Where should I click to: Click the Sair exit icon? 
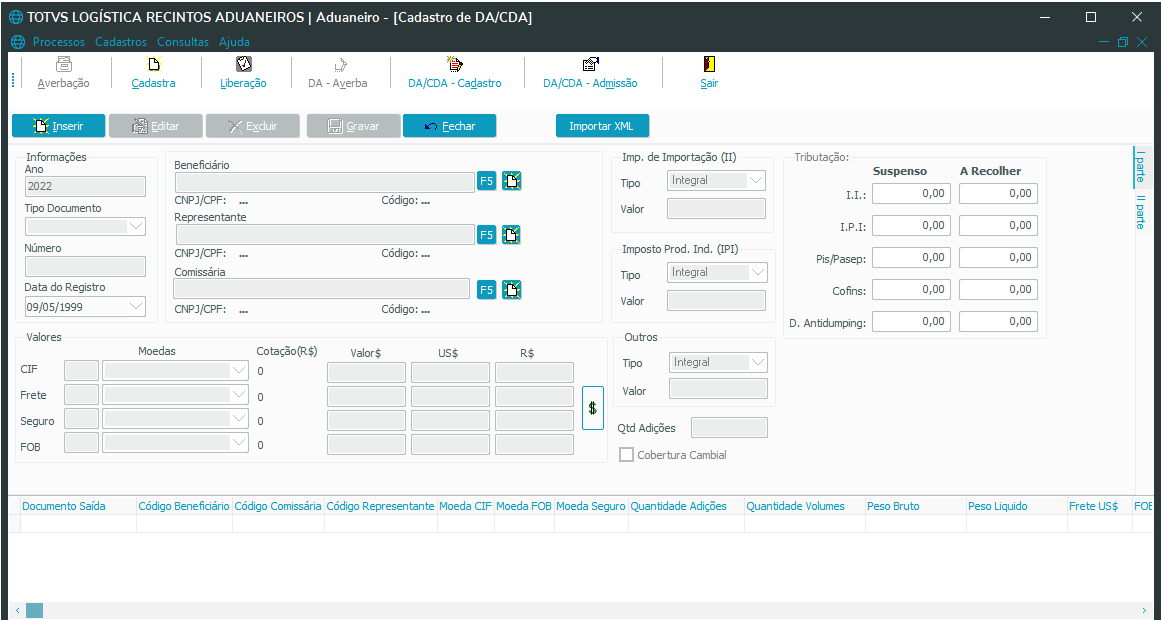pos(709,64)
